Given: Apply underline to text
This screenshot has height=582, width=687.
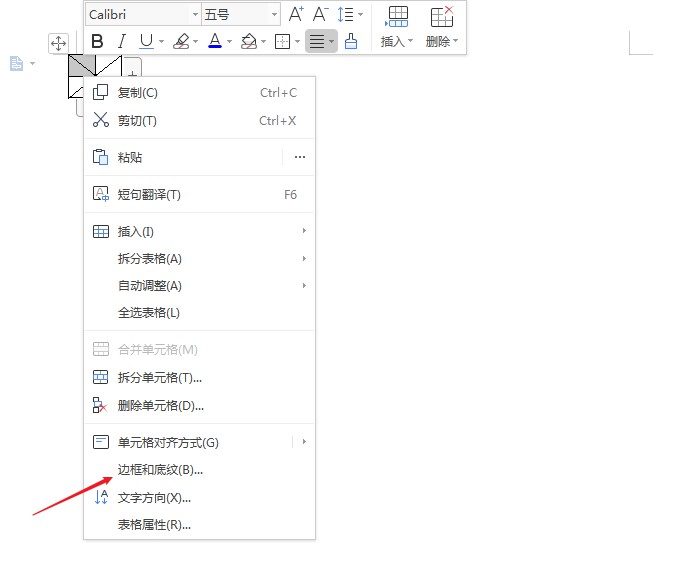Looking at the screenshot, I should 146,42.
